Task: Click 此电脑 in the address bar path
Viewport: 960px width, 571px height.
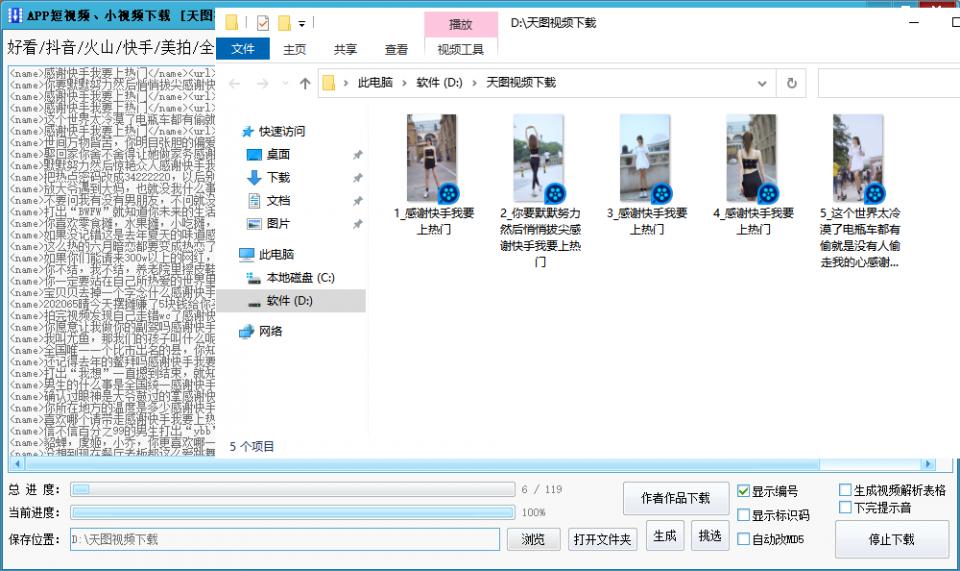Action: [375, 83]
